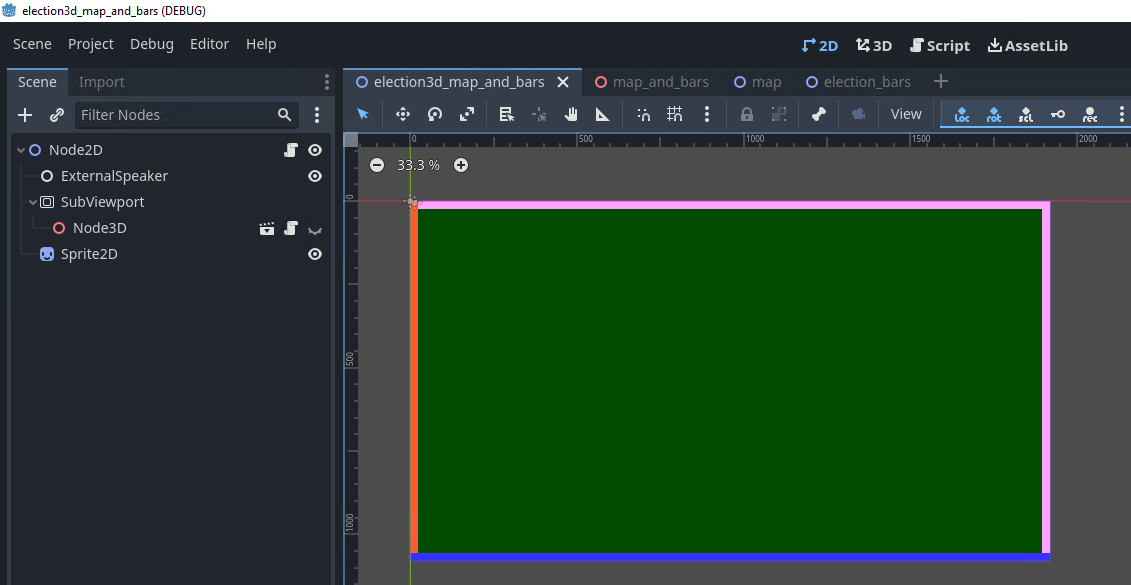Toggle visibility of Sprite2D
The image size is (1131, 585).
315,254
